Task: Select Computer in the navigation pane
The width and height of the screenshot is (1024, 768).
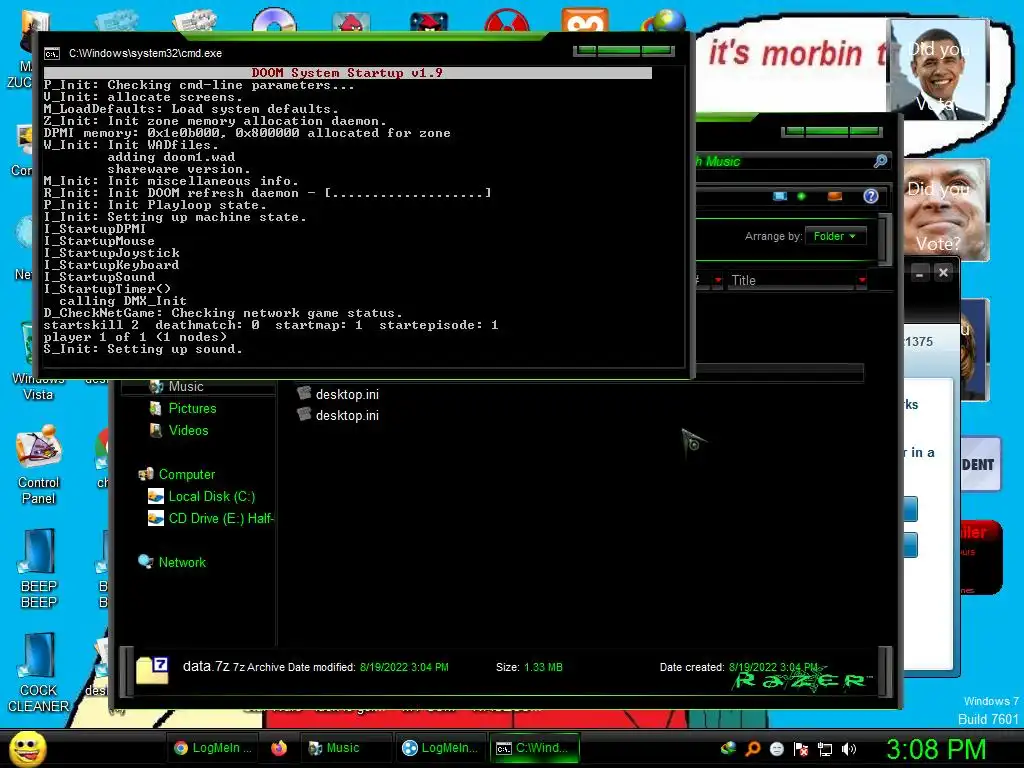Action: click(186, 474)
